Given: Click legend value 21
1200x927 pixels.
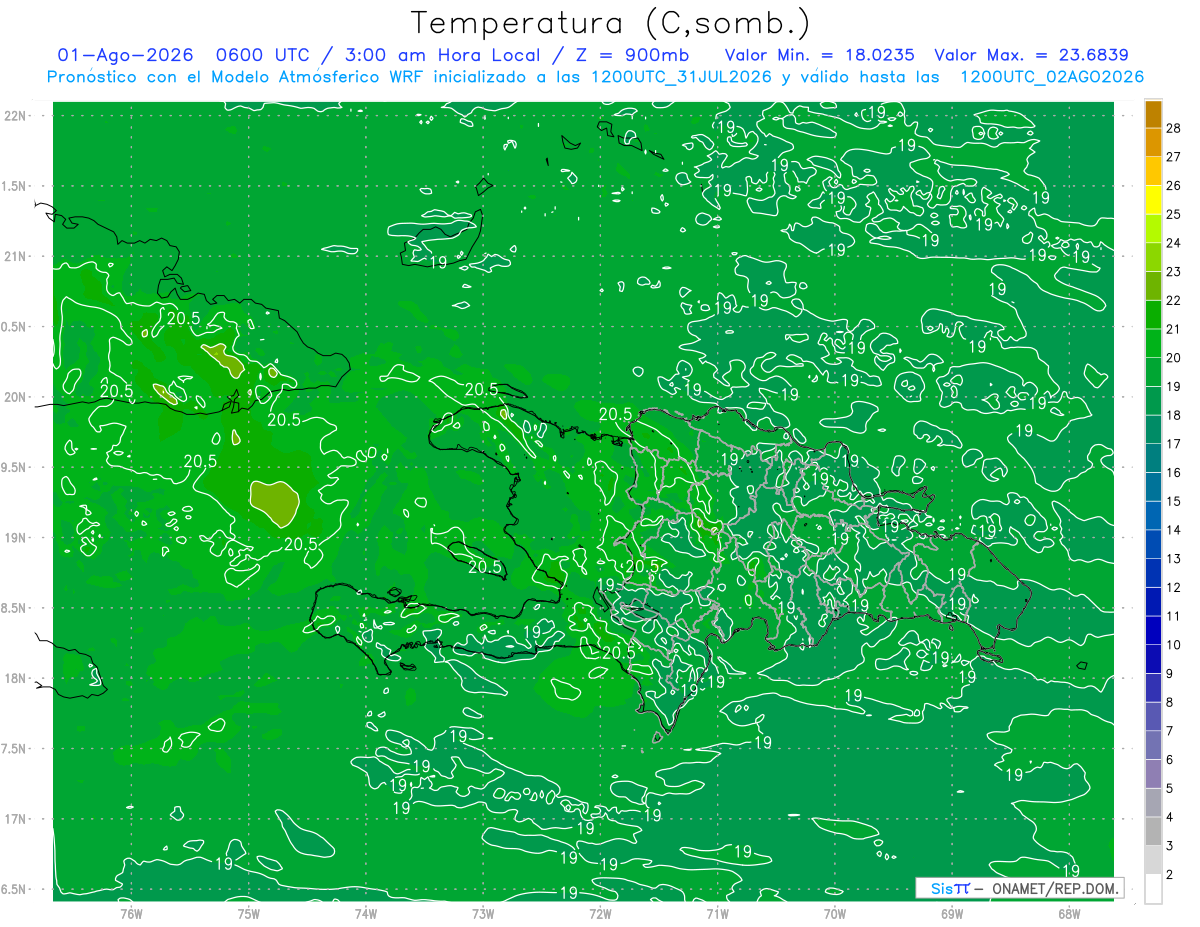Looking at the screenshot, I should point(1174,329).
